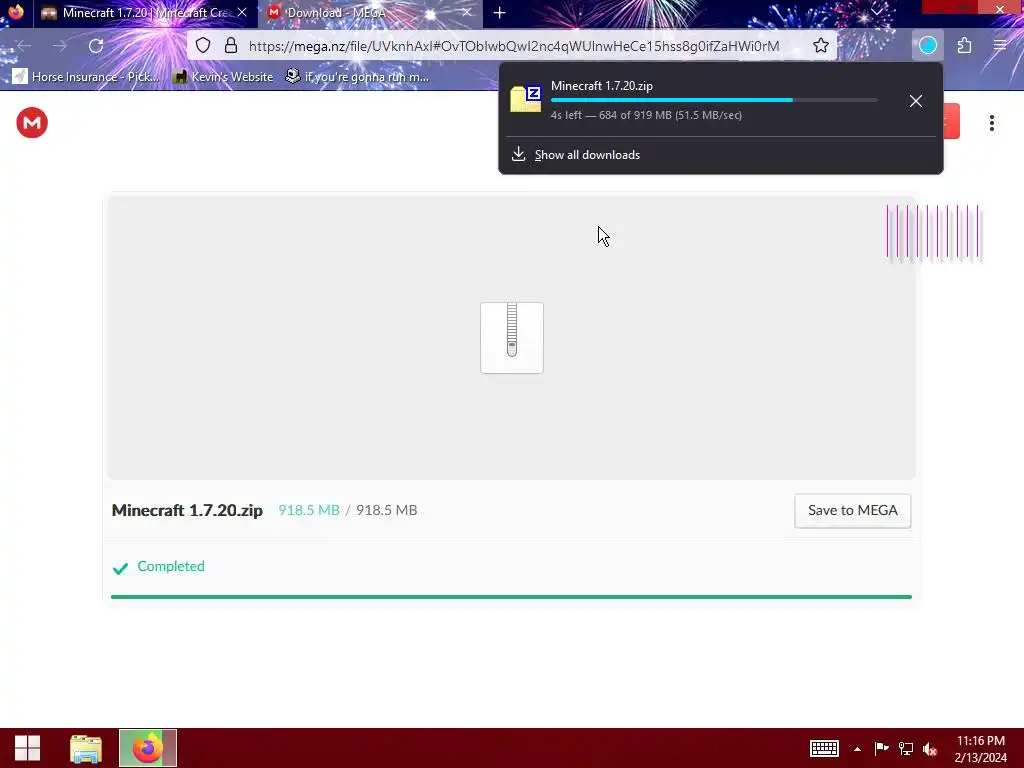
Task: Click the muted volume tray icon
Action: (930, 748)
